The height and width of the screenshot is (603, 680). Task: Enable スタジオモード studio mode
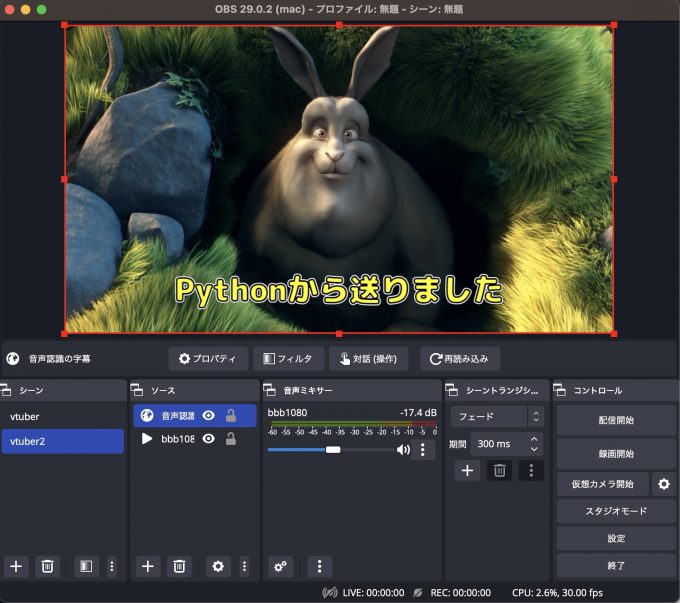616,511
